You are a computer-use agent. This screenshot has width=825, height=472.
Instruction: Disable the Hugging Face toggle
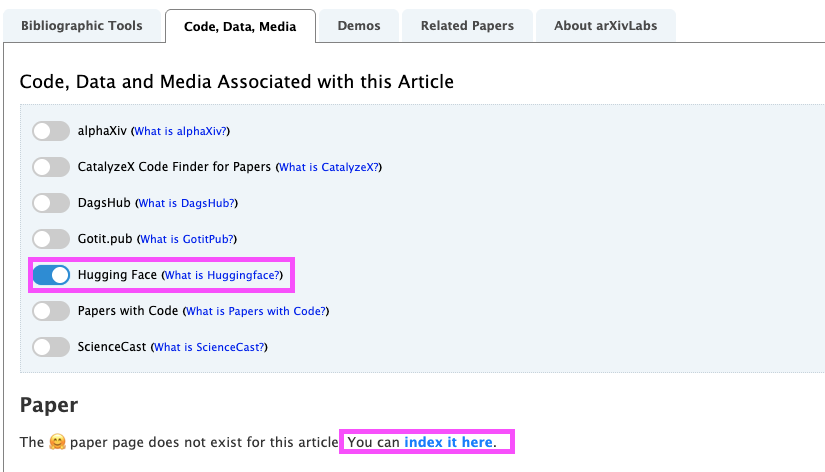pos(51,275)
